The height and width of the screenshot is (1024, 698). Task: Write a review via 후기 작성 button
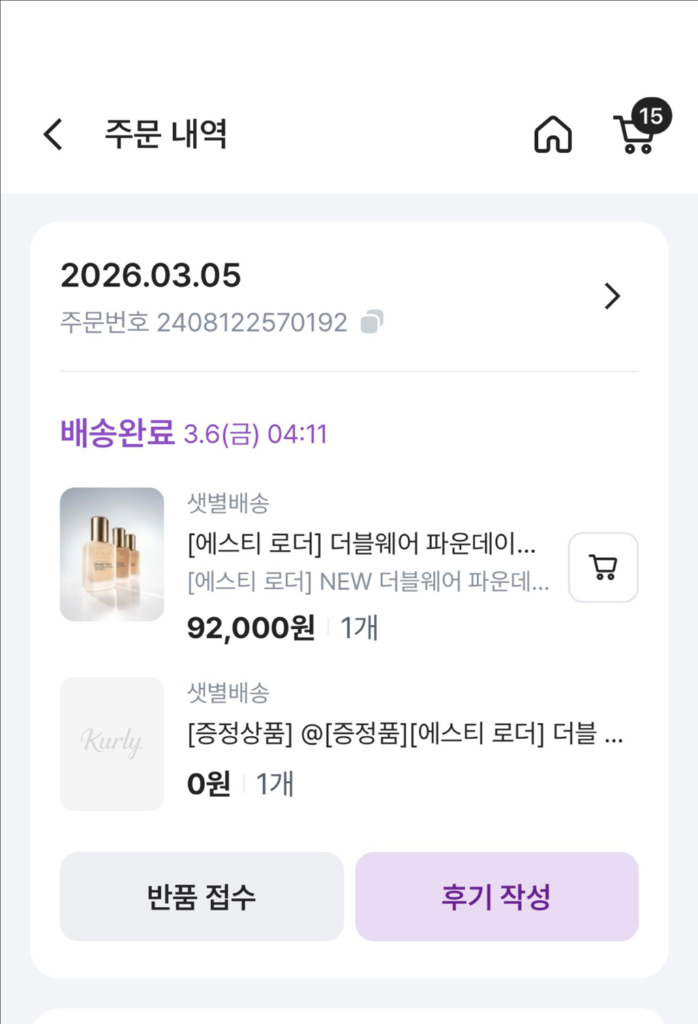click(x=496, y=897)
